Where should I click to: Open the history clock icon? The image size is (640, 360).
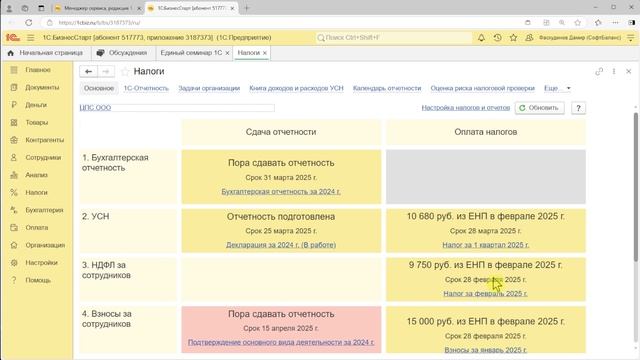497,38
